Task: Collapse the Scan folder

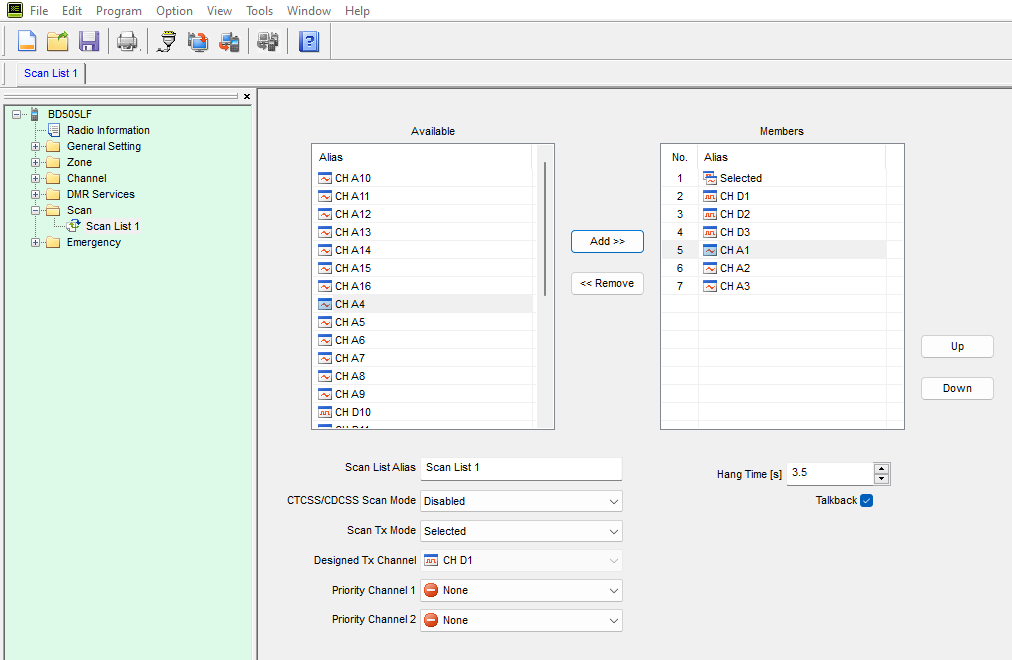Action: coord(35,210)
